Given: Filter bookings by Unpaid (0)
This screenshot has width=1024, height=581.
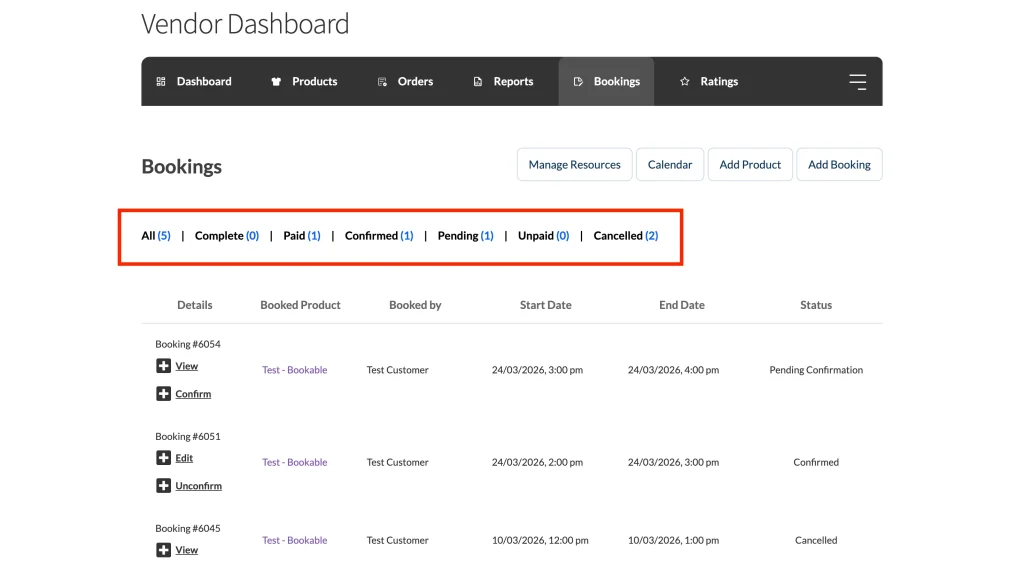Looking at the screenshot, I should [543, 236].
